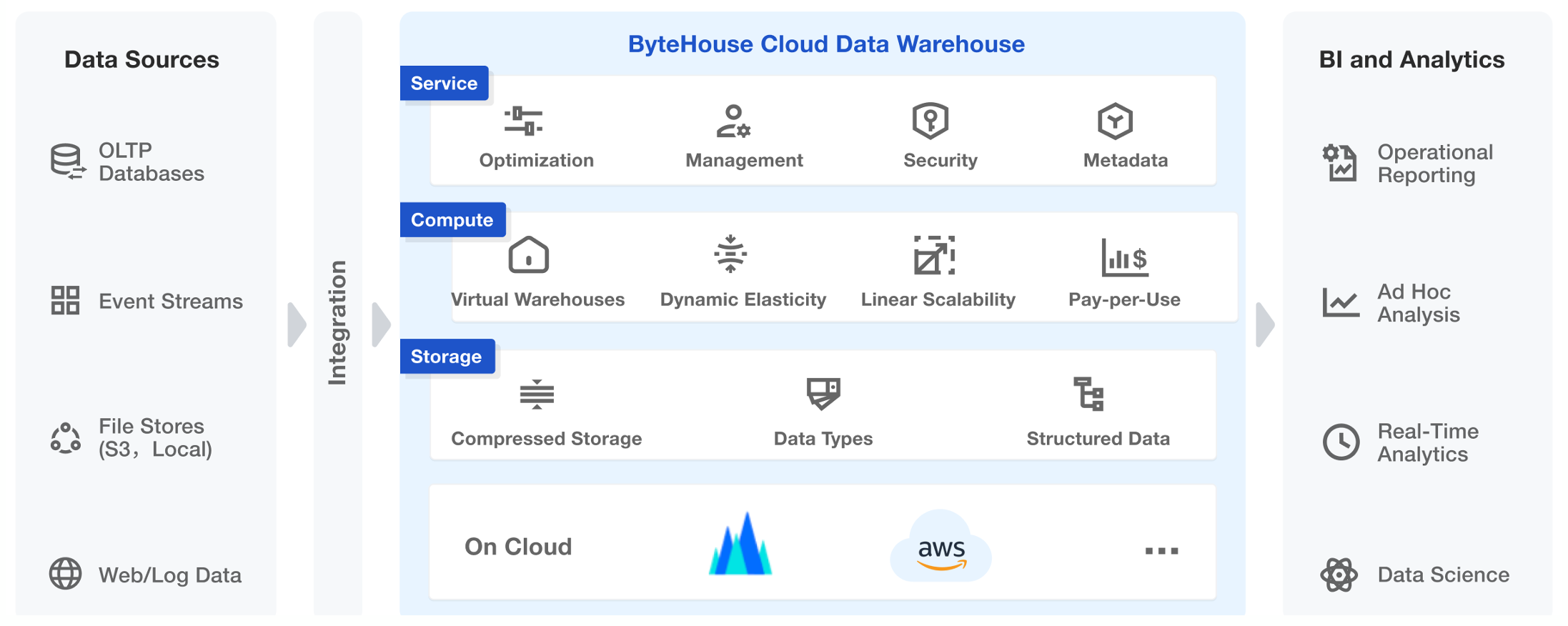
Task: Click the Web/Log Data globe icon
Action: (65, 574)
